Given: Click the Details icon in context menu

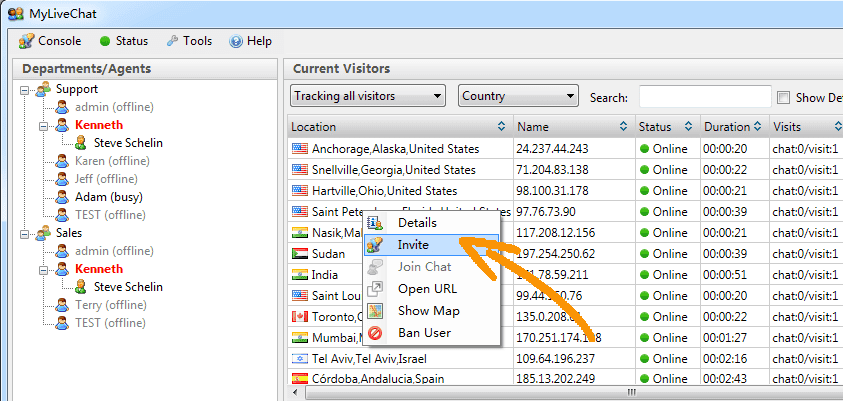Looking at the screenshot, I should tap(375, 223).
